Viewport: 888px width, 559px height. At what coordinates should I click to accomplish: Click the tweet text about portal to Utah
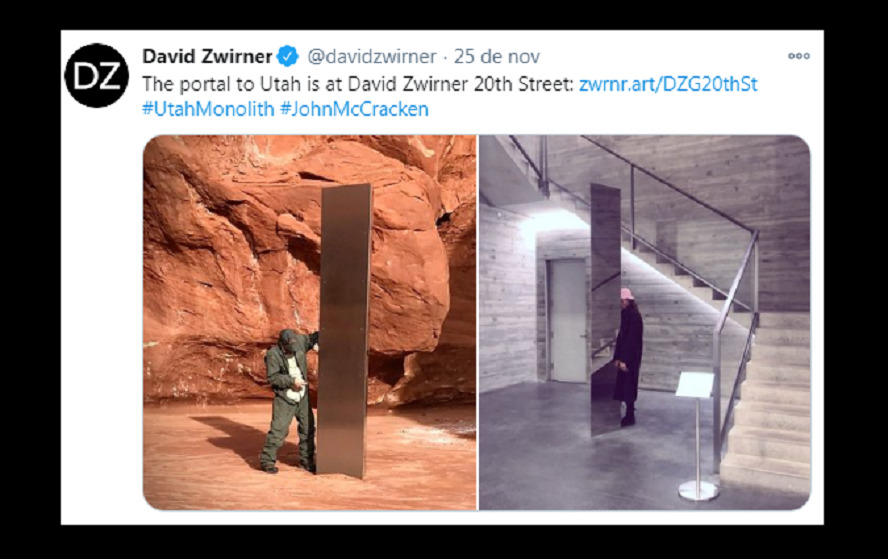point(358,84)
